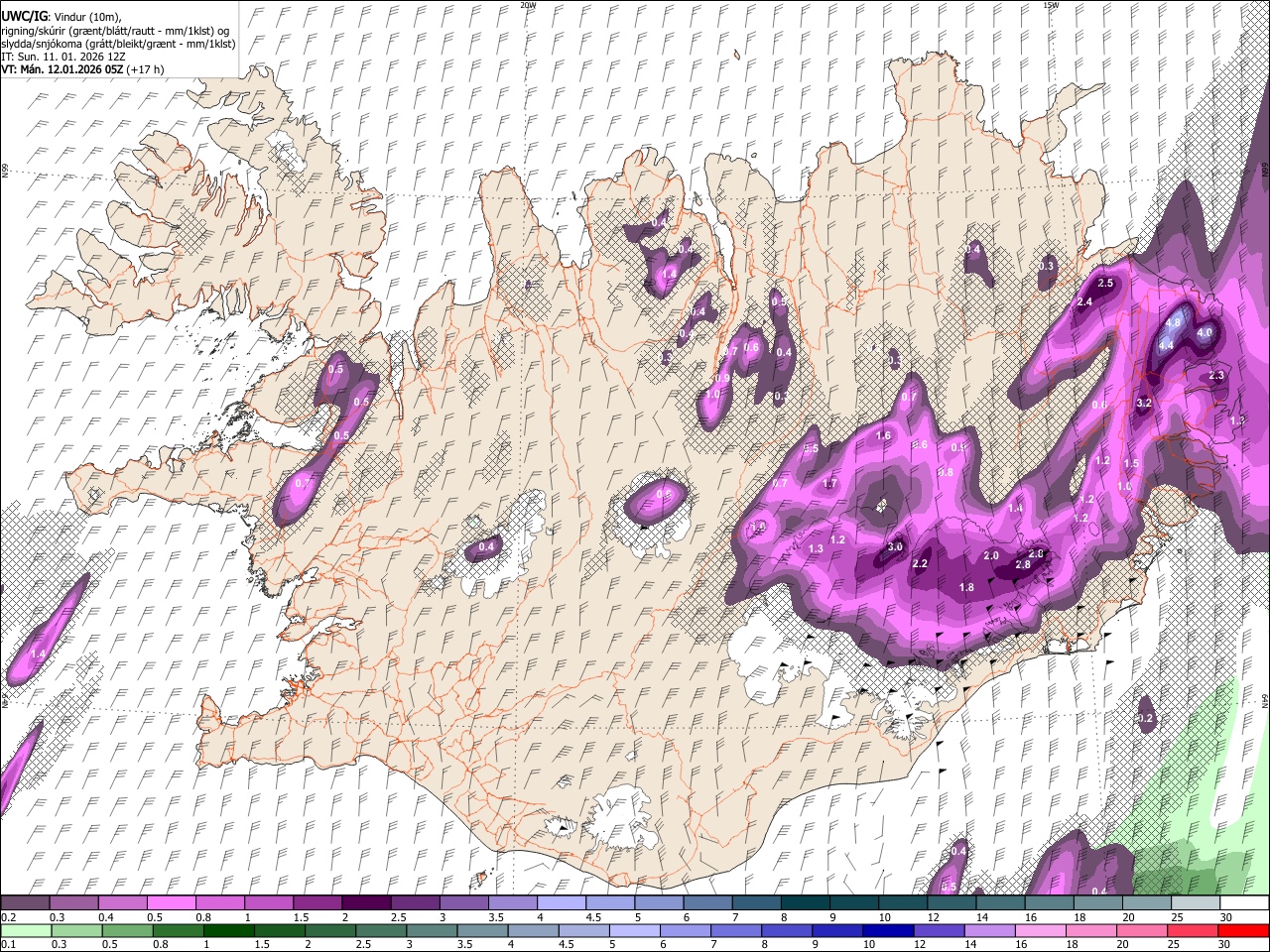Click the 3.0 precipitation value on the map
Screen dimensions: 1270x952
coord(895,546)
